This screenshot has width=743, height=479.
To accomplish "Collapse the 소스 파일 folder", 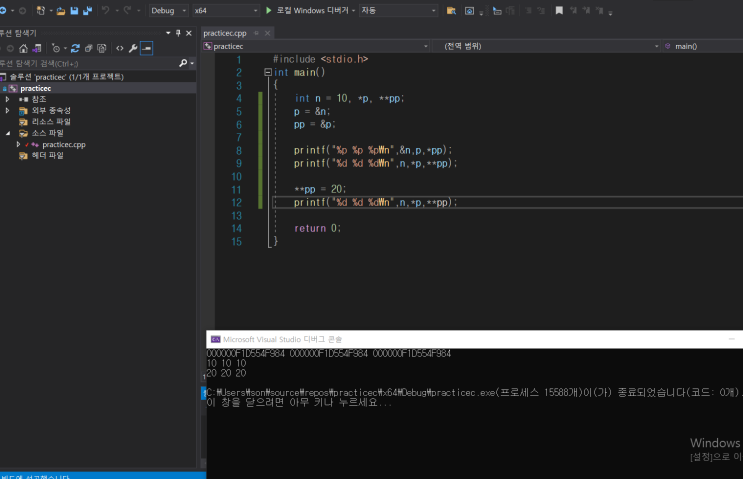I will [x=8, y=133].
